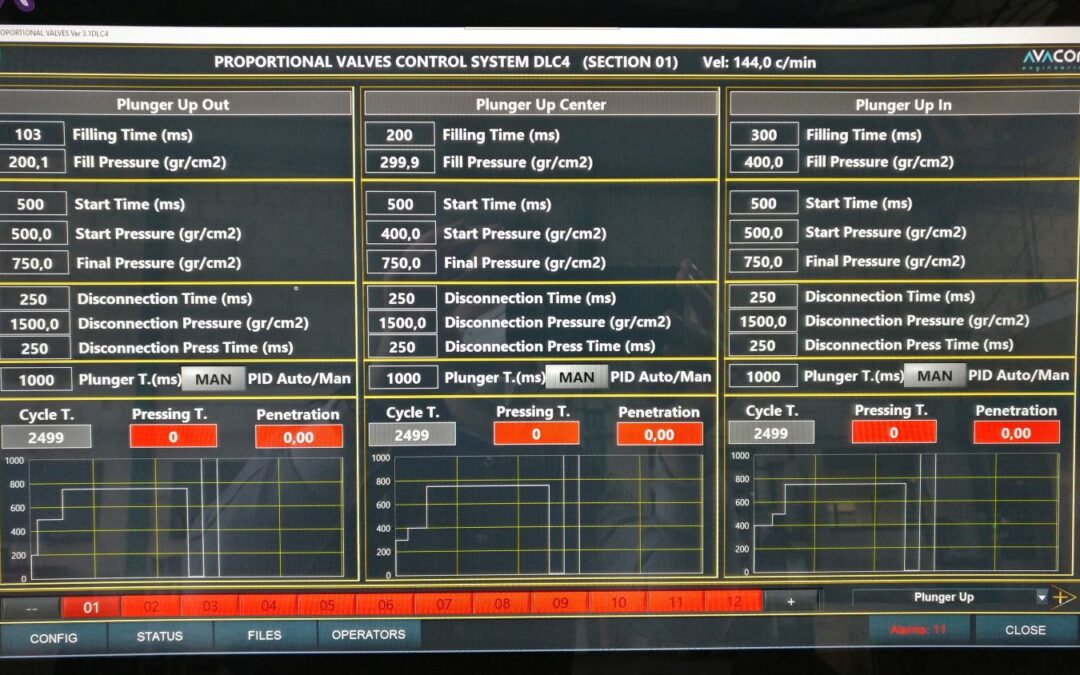1080x675 pixels.
Task: Edit Disconnection Press Time Plunger Up In
Action: click(x=762, y=345)
